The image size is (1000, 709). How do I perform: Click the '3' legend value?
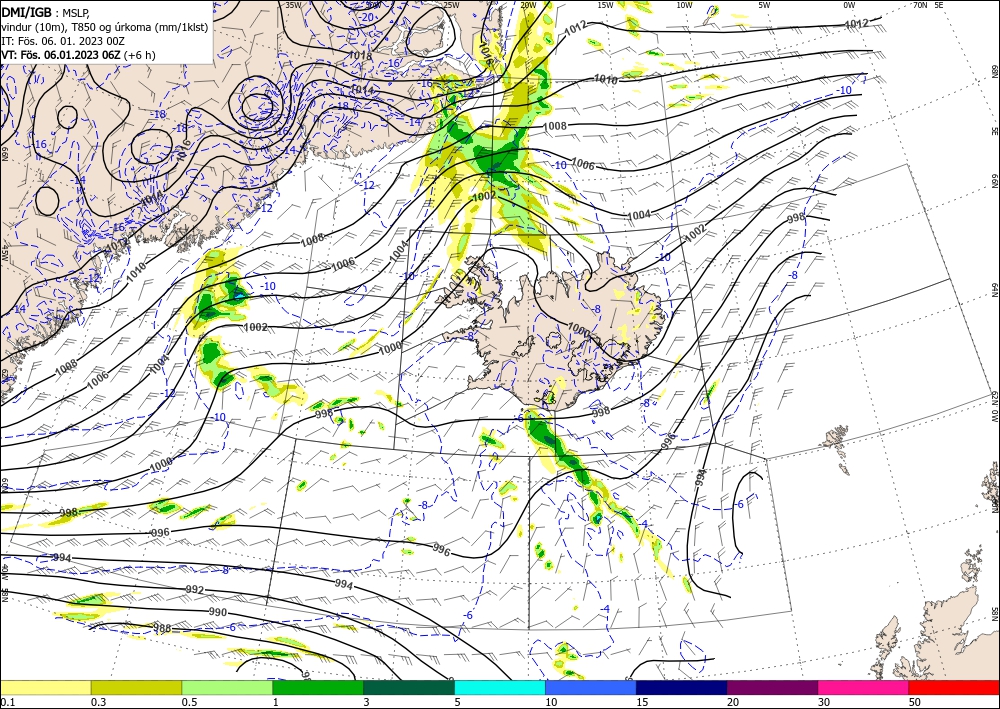pyautogui.click(x=366, y=702)
